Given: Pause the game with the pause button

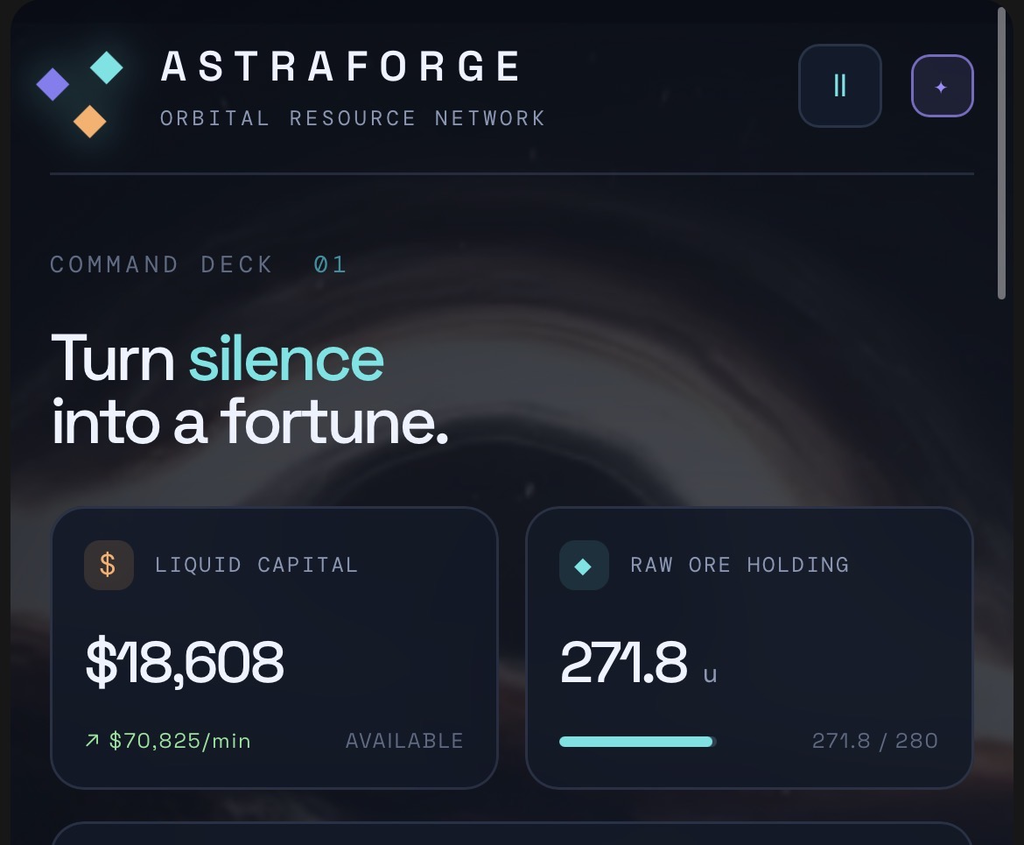Looking at the screenshot, I should tap(840, 86).
